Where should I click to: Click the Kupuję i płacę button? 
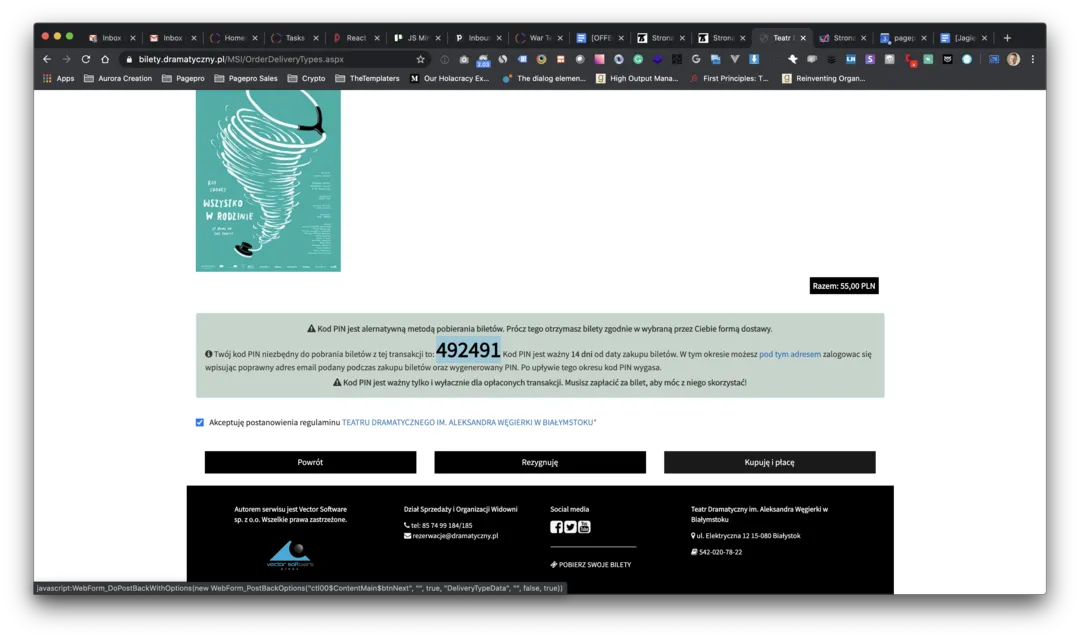[x=769, y=462]
